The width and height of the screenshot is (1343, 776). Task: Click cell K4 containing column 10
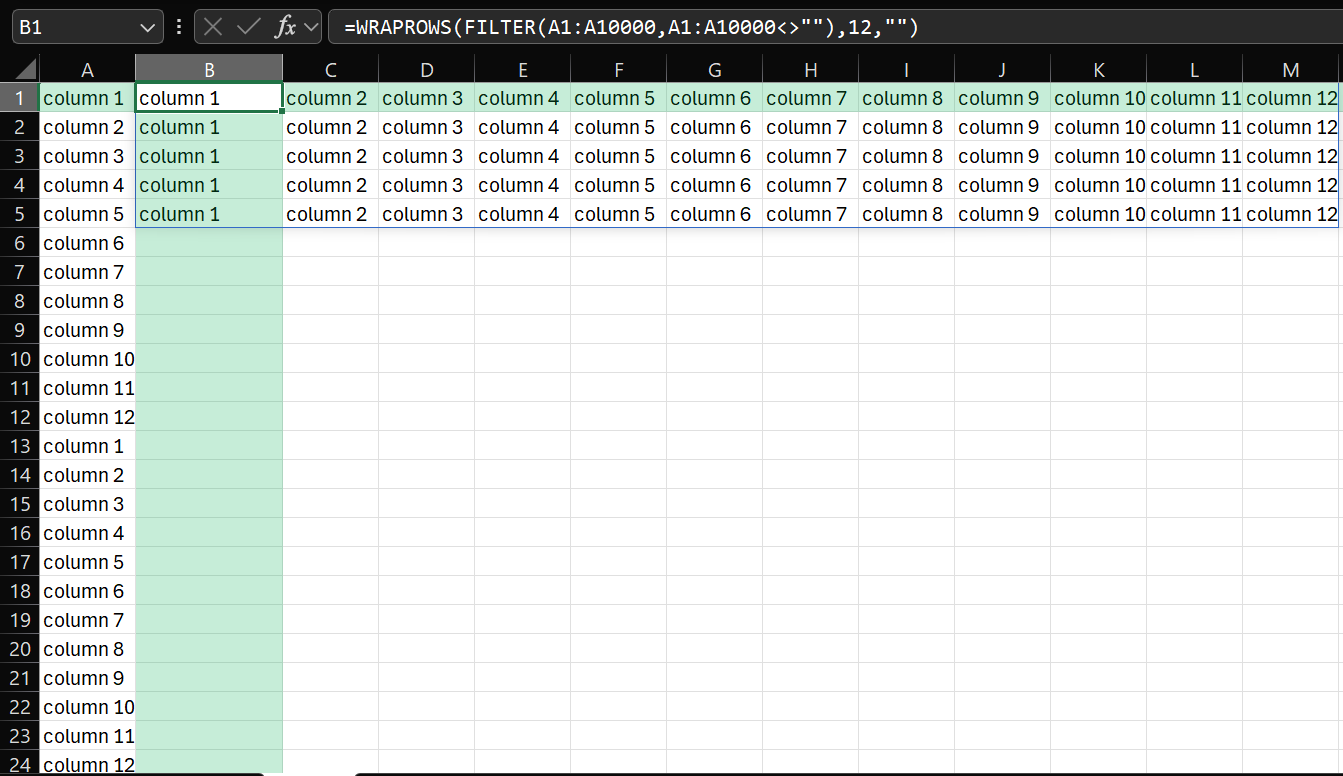pyautogui.click(x=1099, y=185)
